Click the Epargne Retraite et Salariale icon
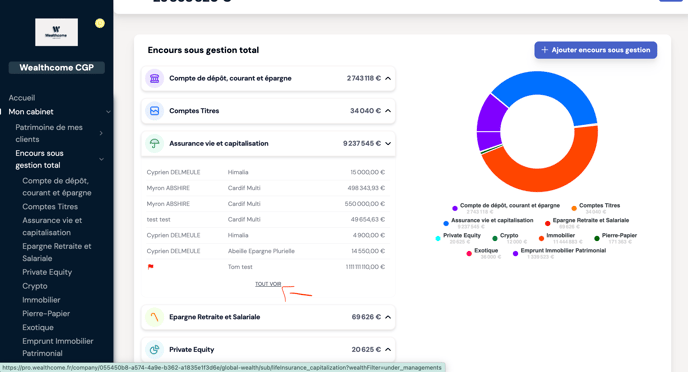The height and width of the screenshot is (372, 688). click(x=154, y=317)
